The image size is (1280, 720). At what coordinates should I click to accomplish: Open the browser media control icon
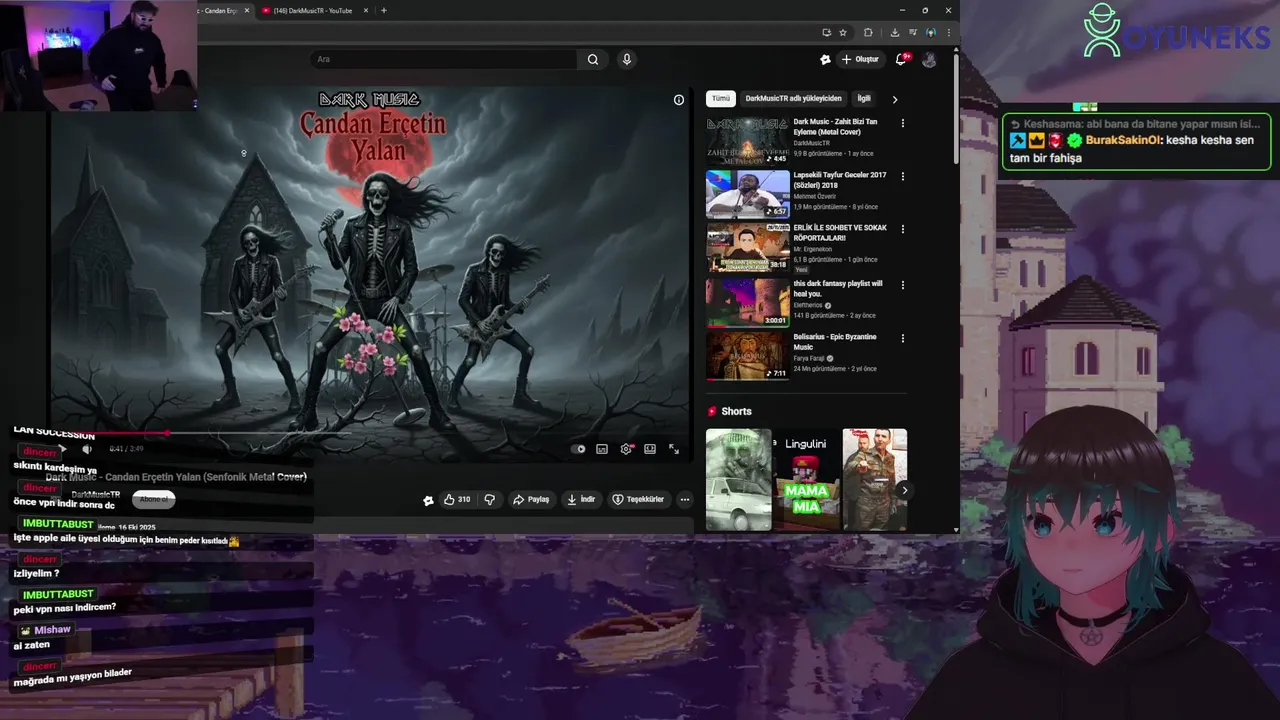[x=913, y=32]
